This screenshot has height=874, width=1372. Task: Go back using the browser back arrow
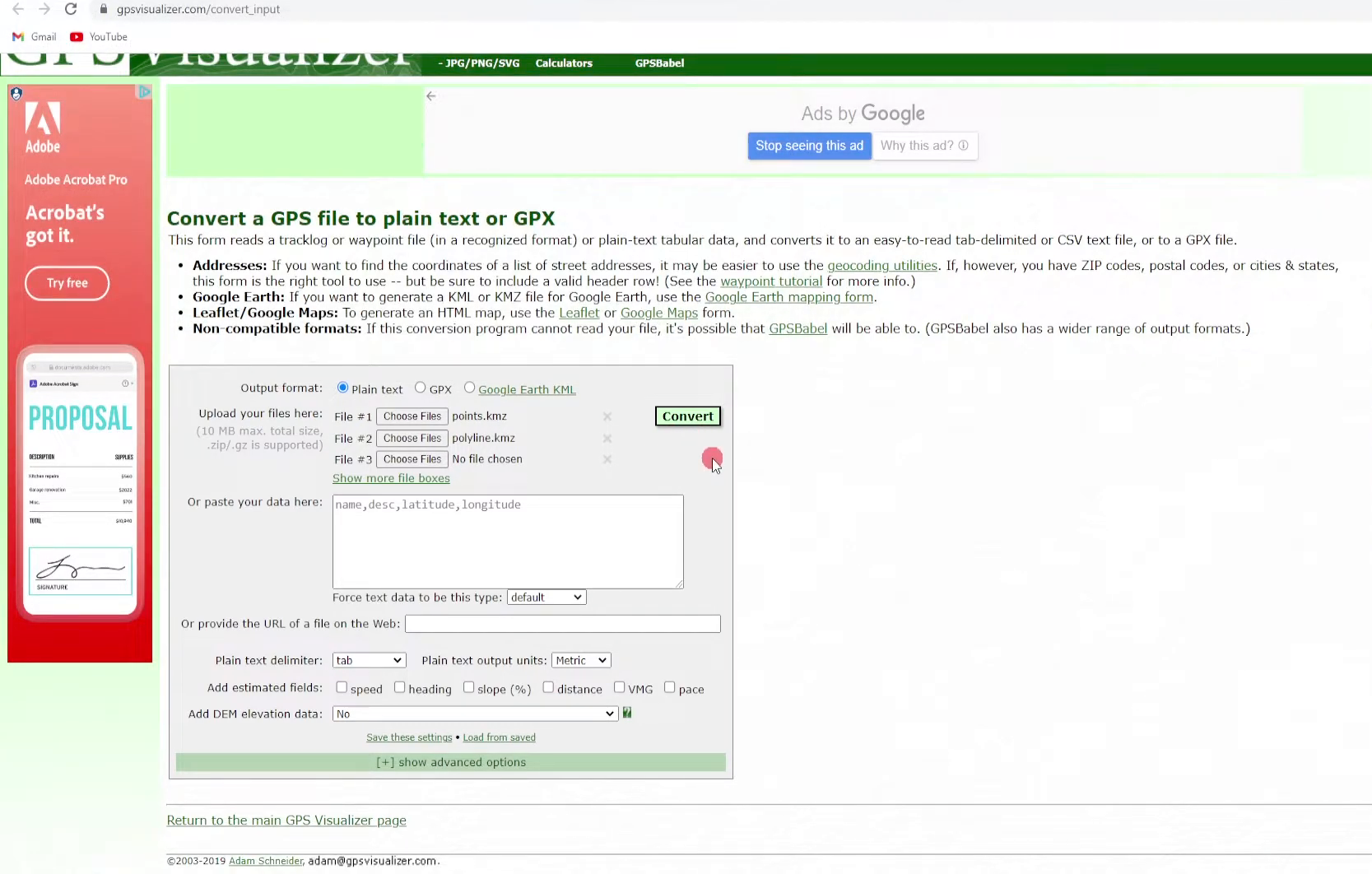pos(18,9)
